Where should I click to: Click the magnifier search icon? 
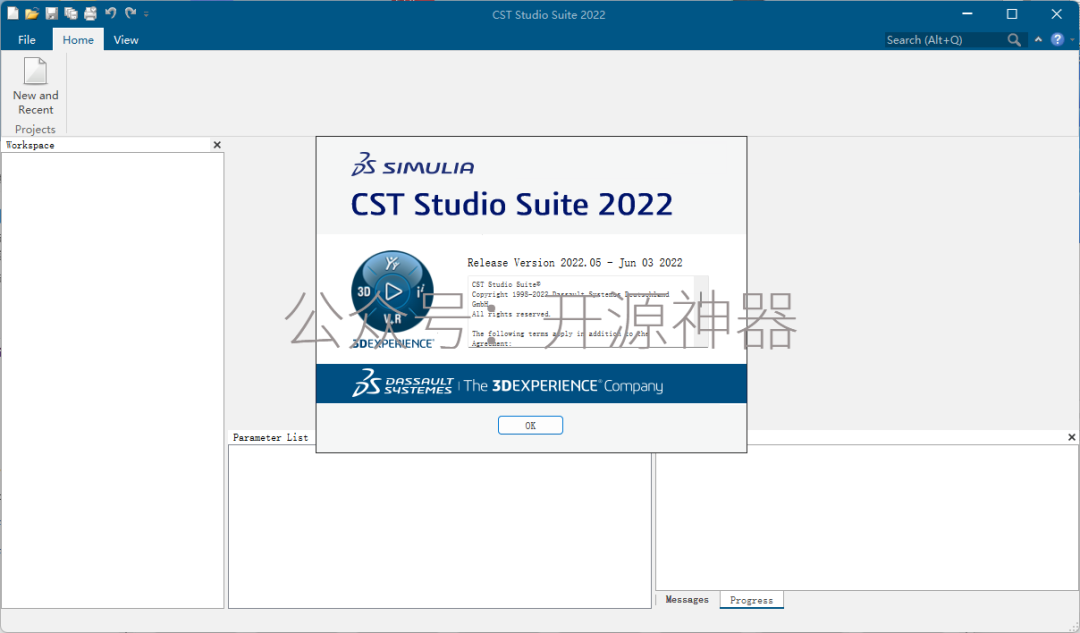click(1014, 40)
